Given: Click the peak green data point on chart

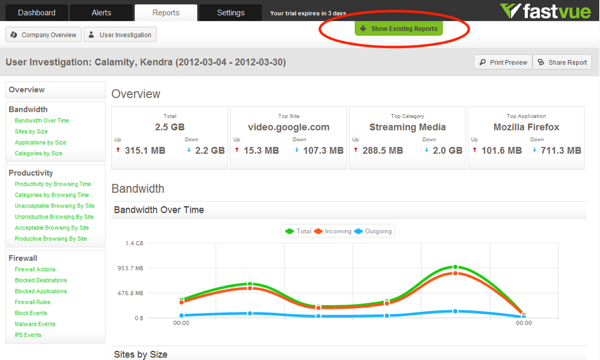Looking at the screenshot, I should [455, 267].
